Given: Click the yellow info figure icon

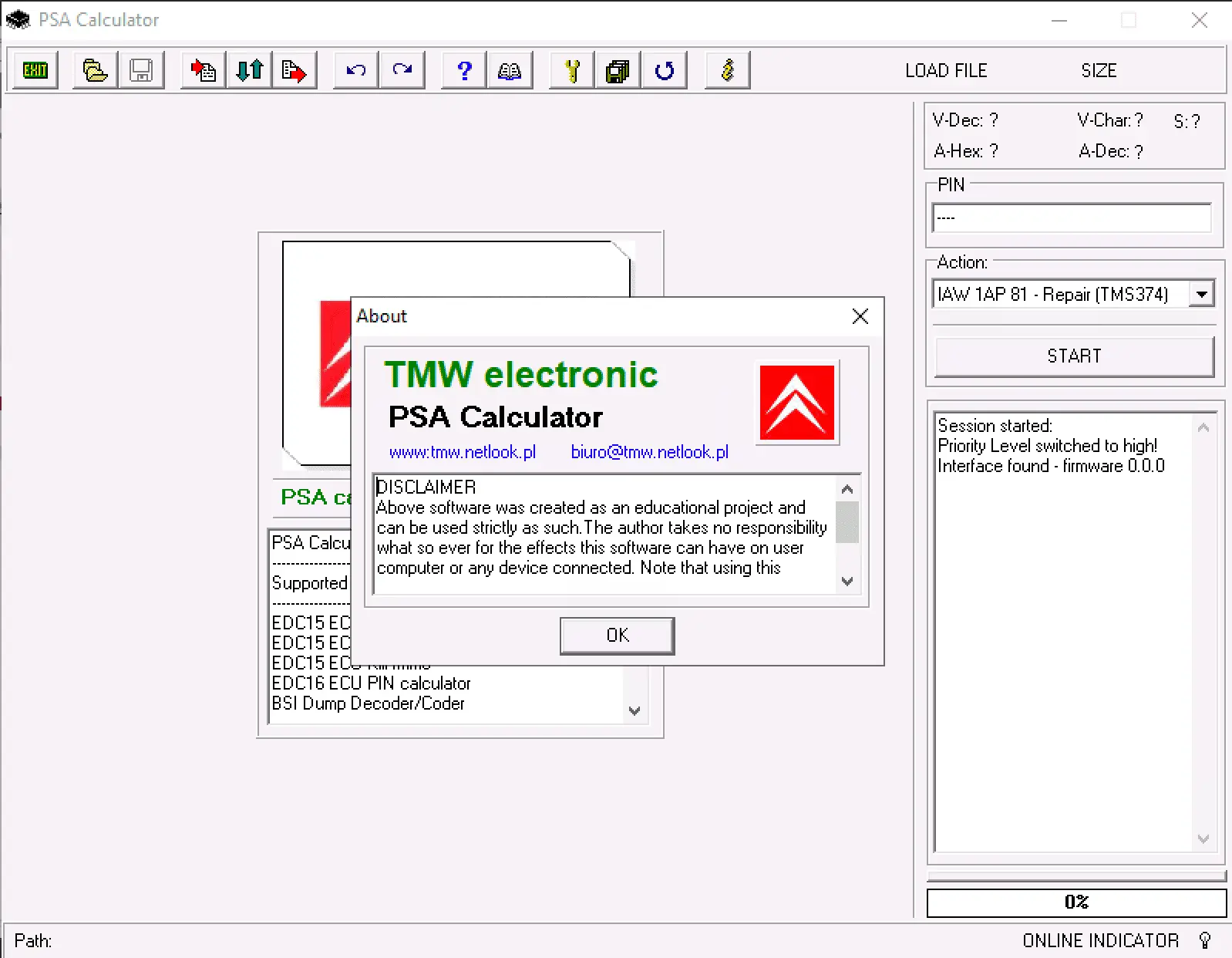Looking at the screenshot, I should click(x=728, y=71).
